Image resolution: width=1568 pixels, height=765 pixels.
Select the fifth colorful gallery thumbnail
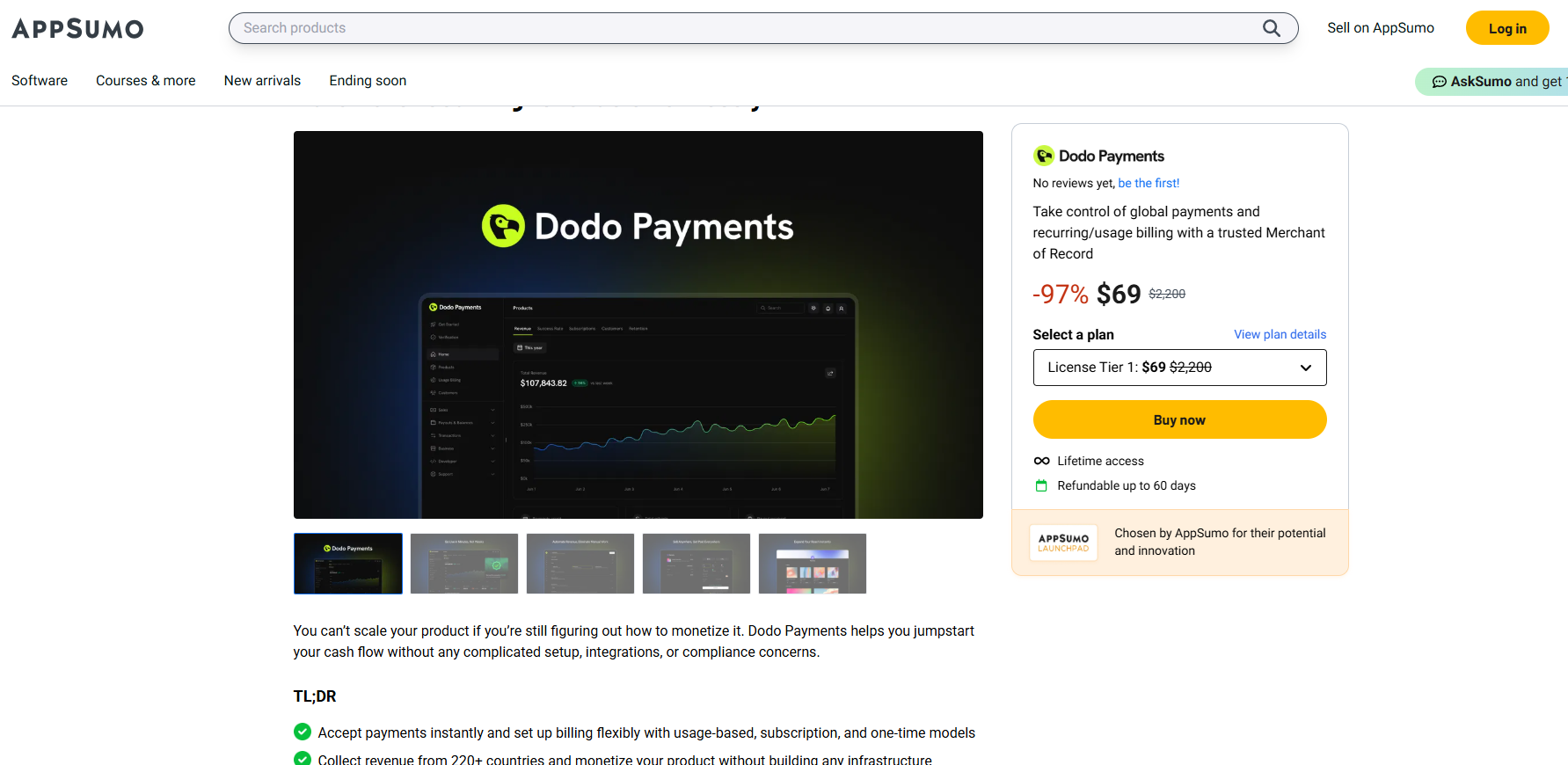point(813,564)
